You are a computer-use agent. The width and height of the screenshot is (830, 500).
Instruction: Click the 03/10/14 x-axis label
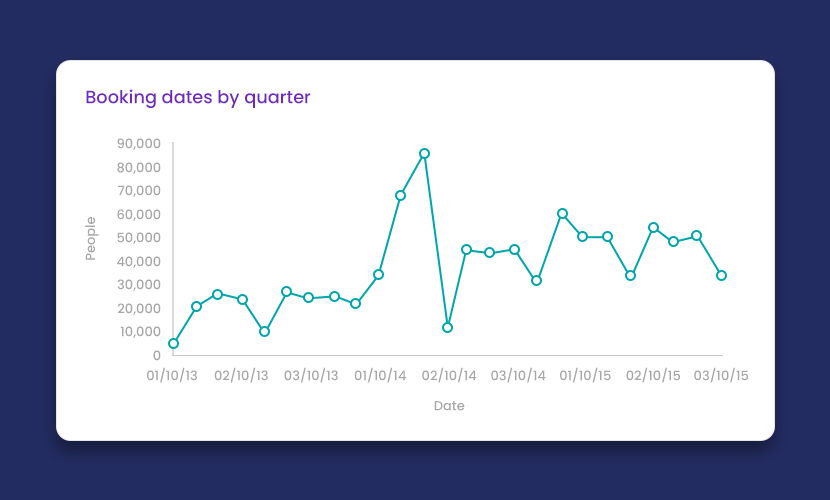[x=518, y=376]
